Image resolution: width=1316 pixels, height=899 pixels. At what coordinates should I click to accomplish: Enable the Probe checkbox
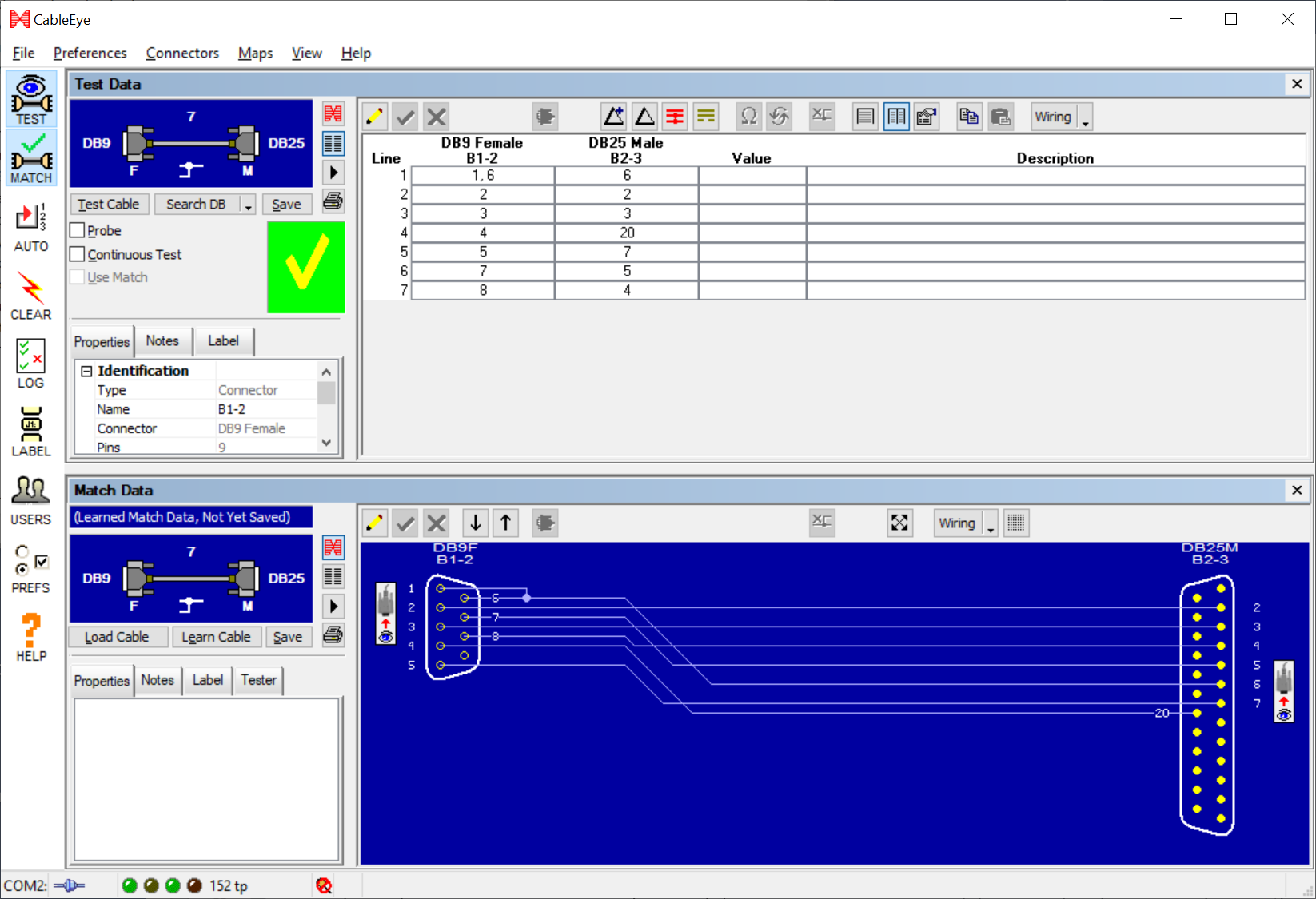coord(78,230)
